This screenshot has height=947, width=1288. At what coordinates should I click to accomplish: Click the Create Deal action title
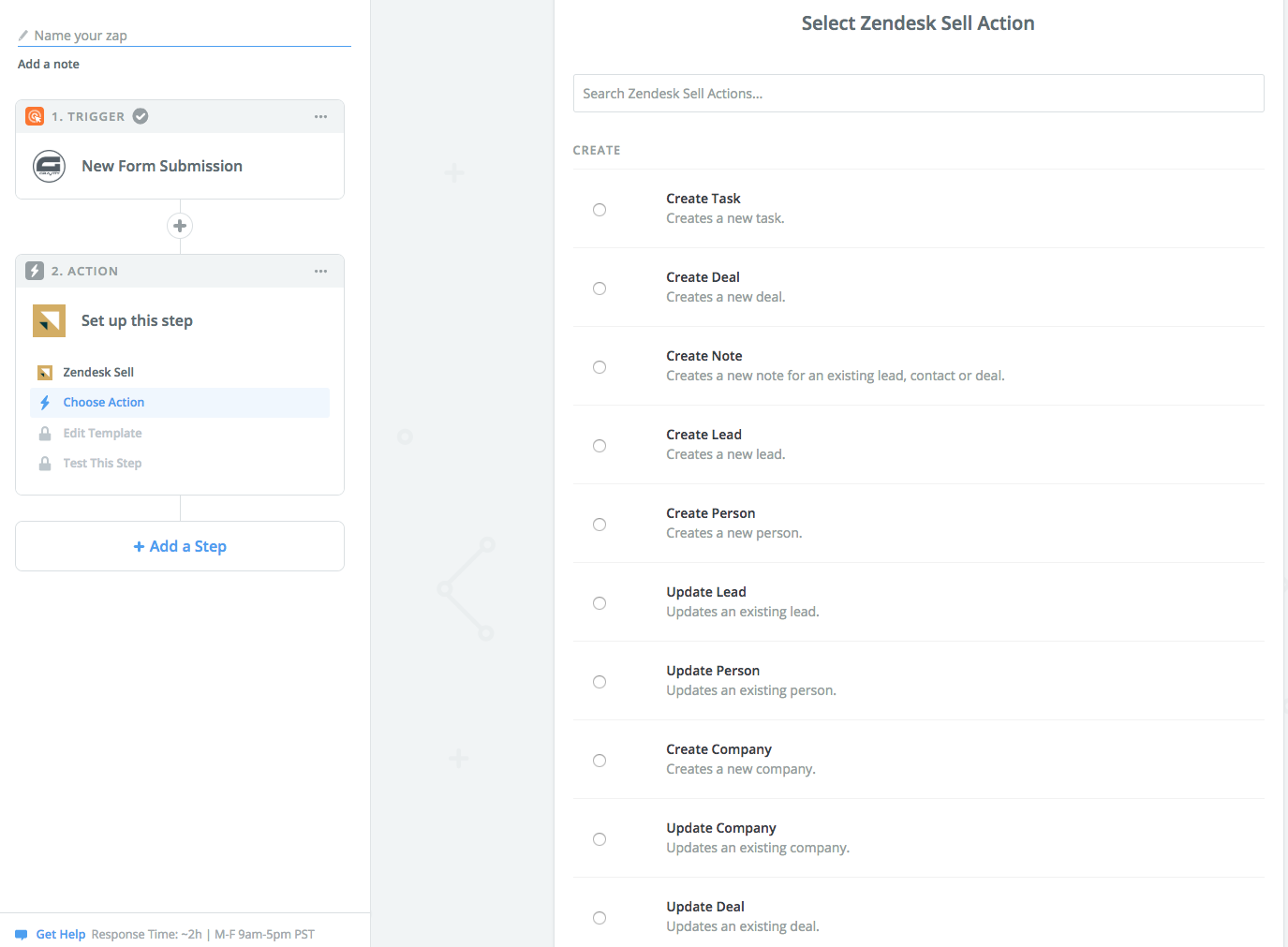coord(703,277)
